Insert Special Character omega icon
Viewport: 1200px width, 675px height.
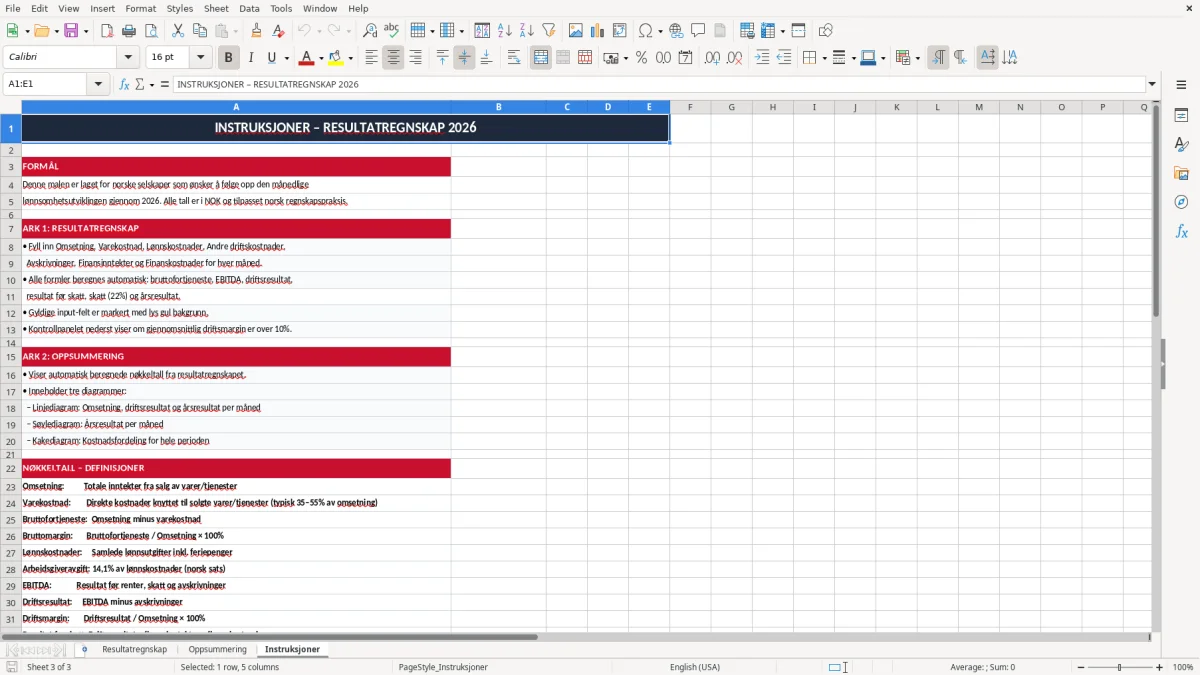click(646, 31)
